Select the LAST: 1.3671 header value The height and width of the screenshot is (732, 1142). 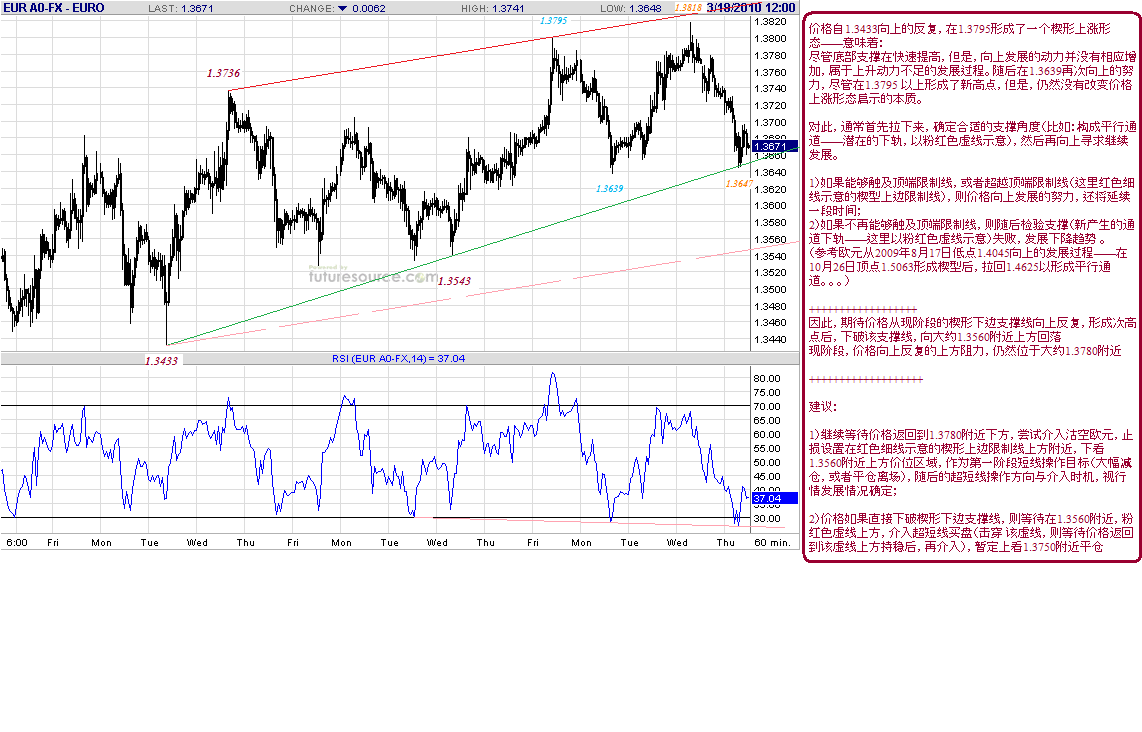[181, 9]
